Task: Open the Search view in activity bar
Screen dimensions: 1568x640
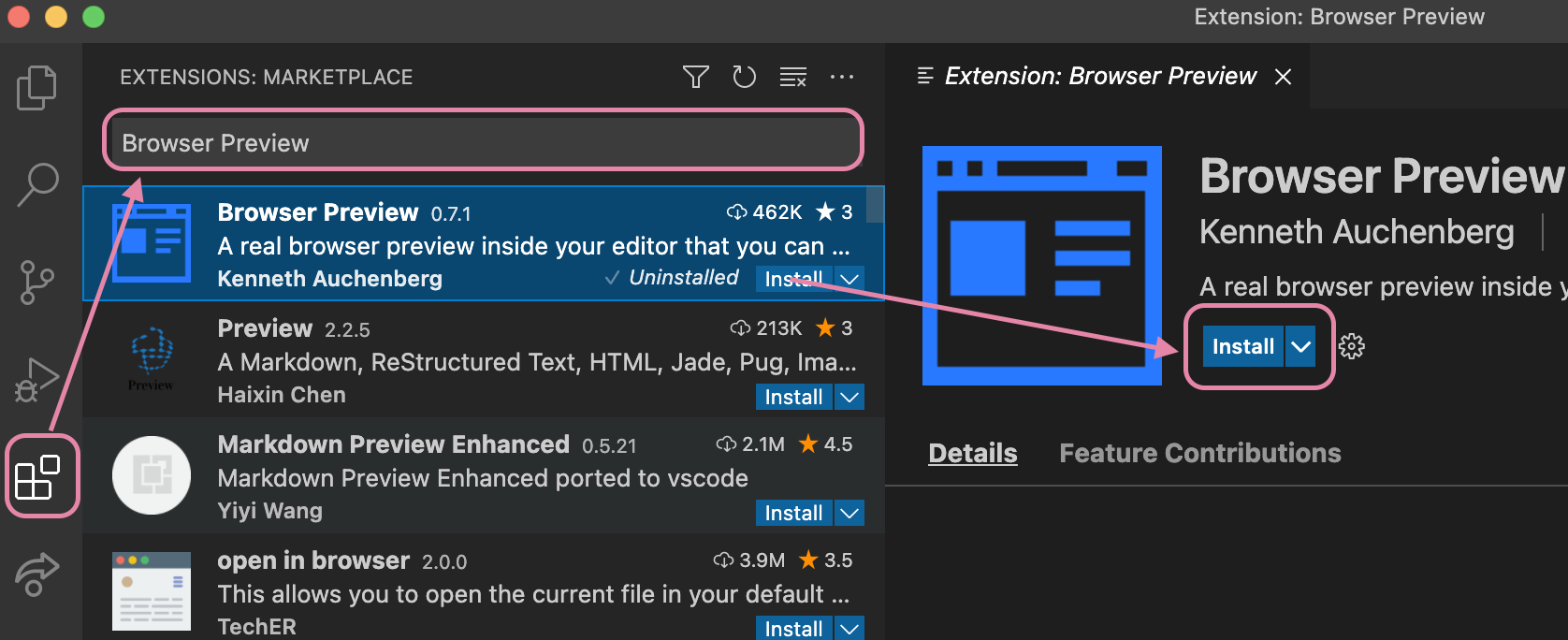Action: pos(37,184)
